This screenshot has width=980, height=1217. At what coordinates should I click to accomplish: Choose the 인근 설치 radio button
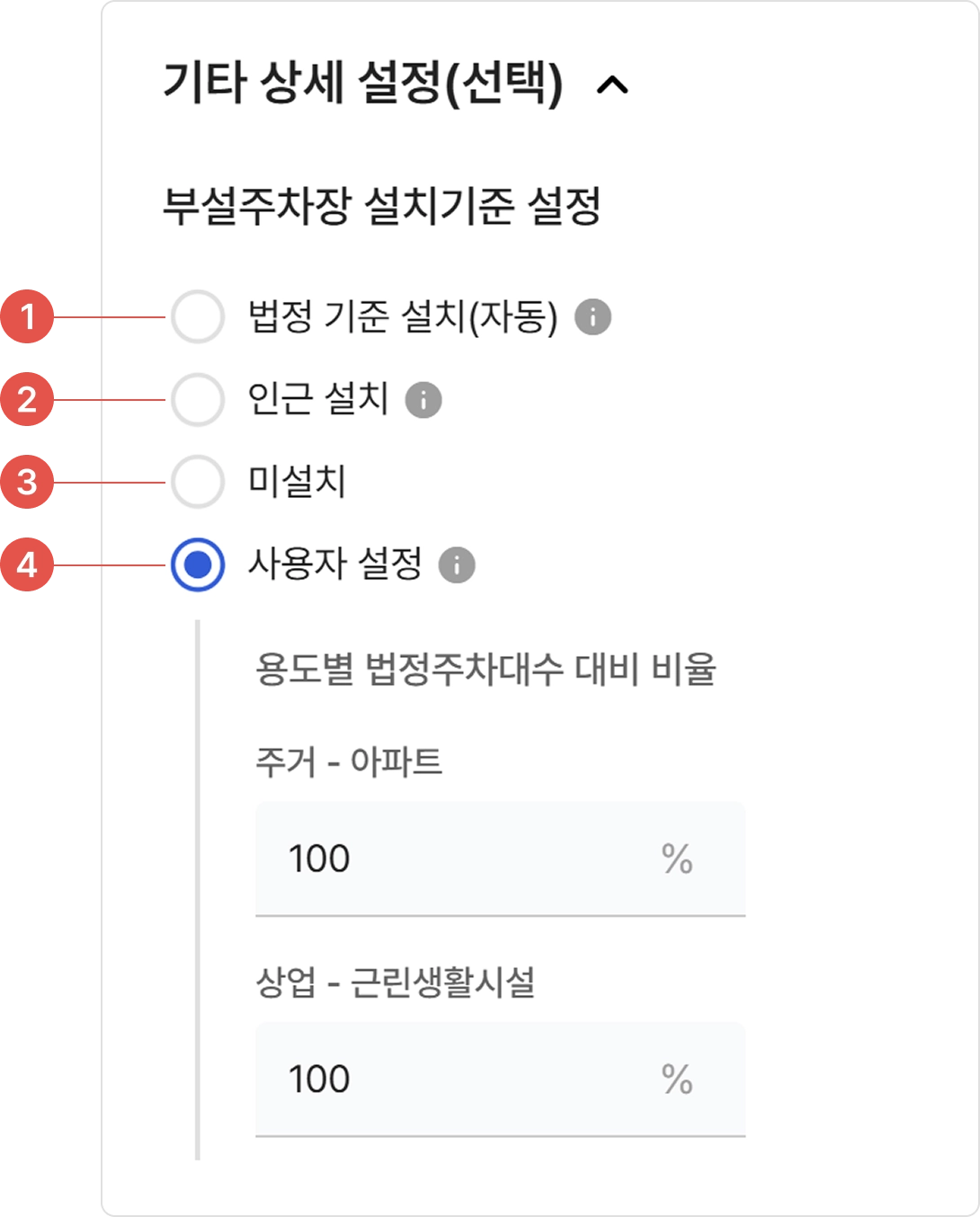198,400
